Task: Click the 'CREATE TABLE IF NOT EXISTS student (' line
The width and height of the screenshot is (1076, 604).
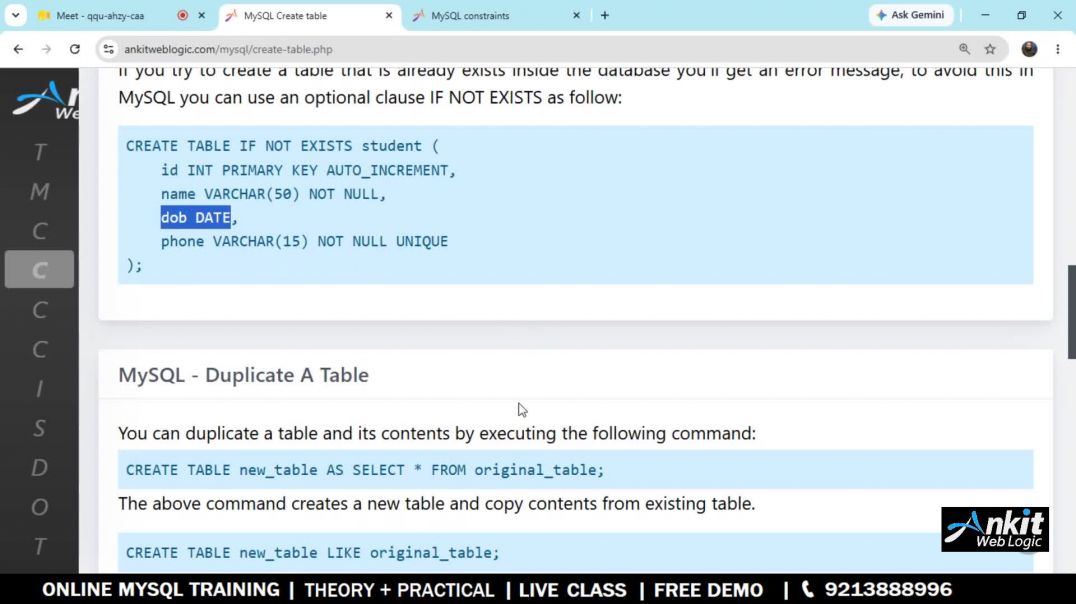Action: coord(282,146)
